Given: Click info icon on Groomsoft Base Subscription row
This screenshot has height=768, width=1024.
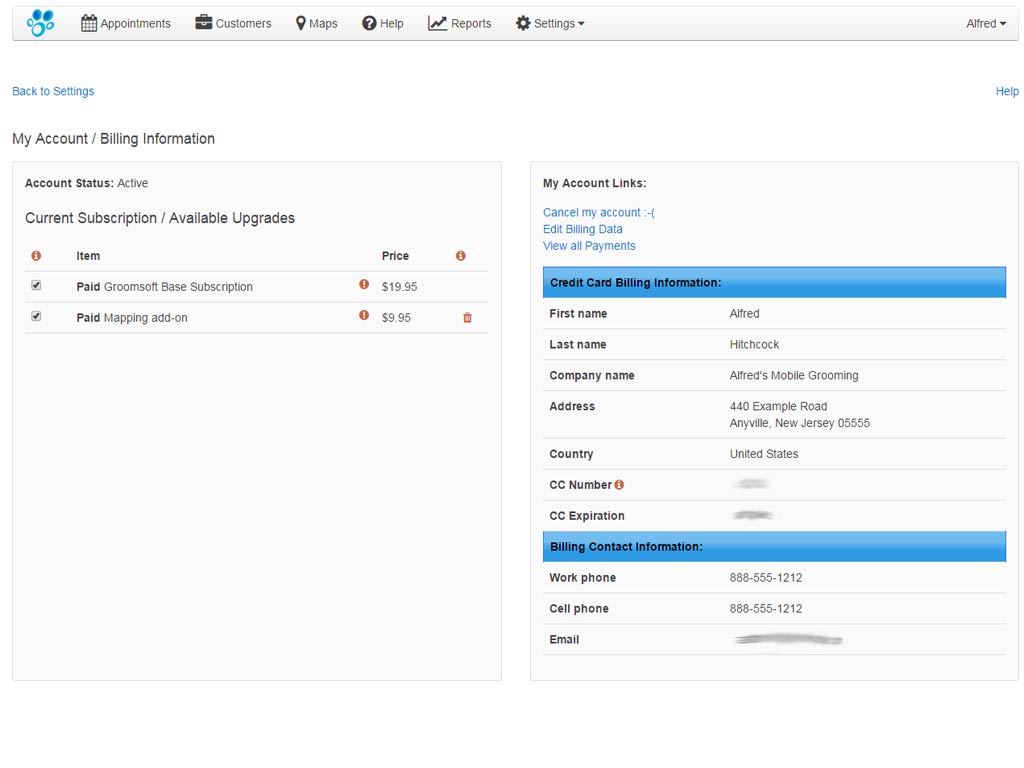Looking at the screenshot, I should click(364, 285).
